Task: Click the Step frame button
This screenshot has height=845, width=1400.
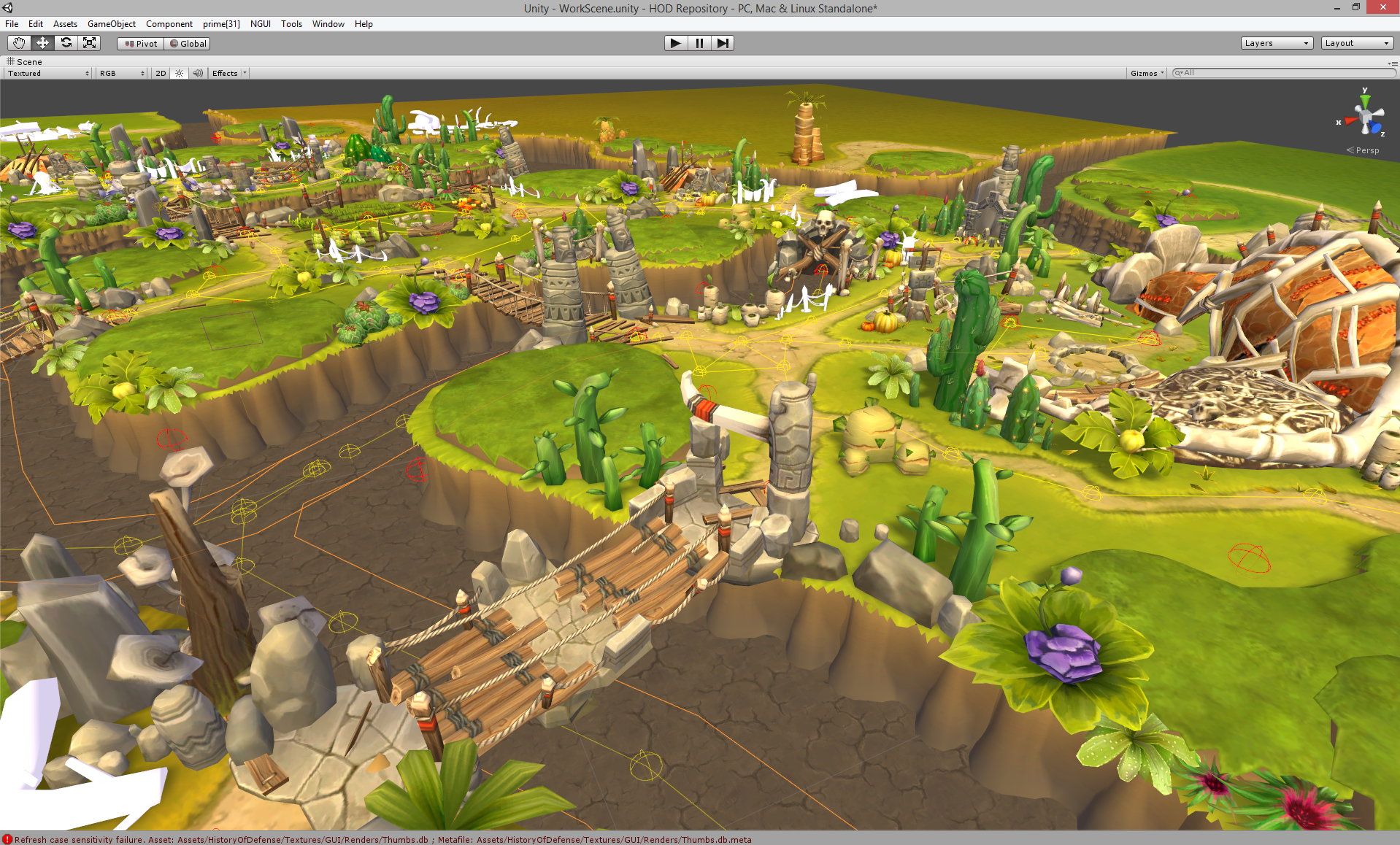Action: point(723,43)
